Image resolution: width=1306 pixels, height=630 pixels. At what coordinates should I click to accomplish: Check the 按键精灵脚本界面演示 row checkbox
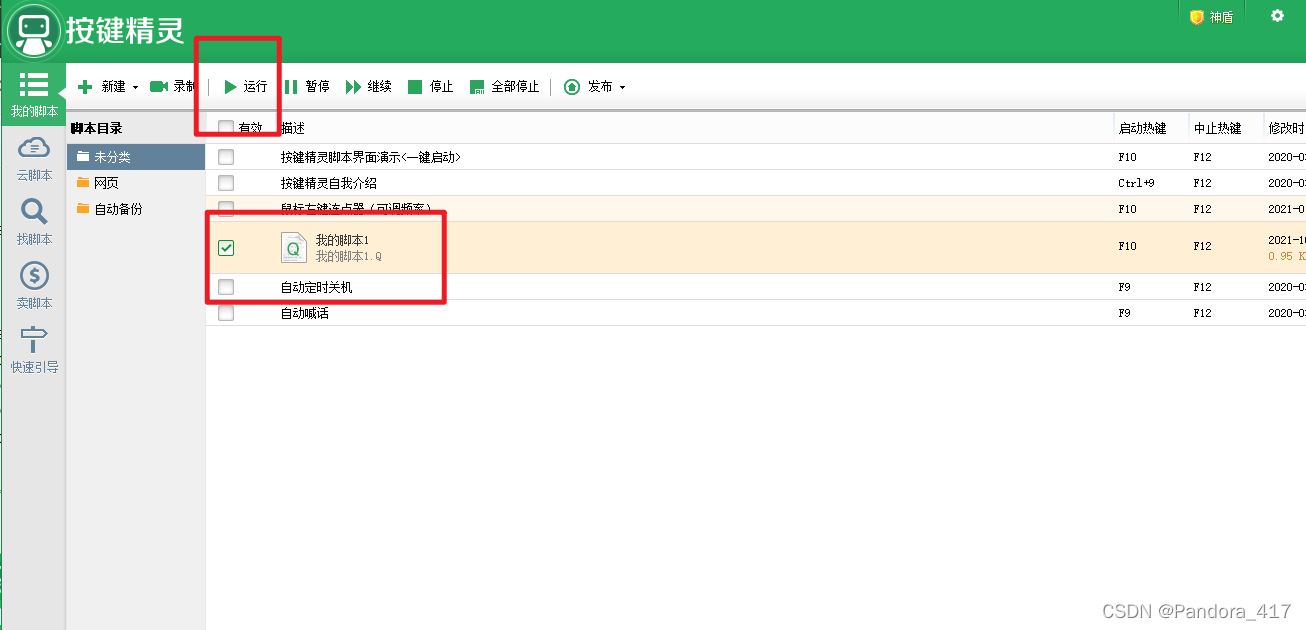tap(226, 157)
